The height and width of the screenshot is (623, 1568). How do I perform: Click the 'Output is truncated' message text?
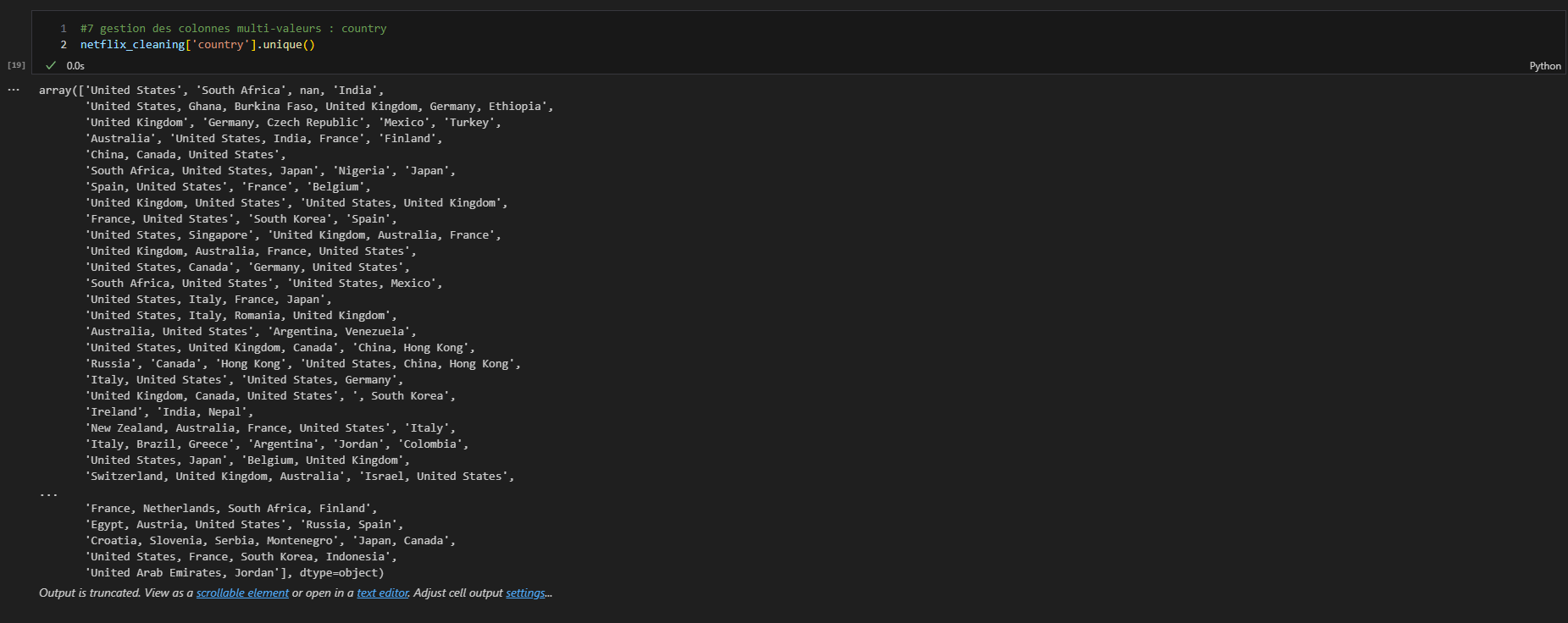[x=89, y=593]
